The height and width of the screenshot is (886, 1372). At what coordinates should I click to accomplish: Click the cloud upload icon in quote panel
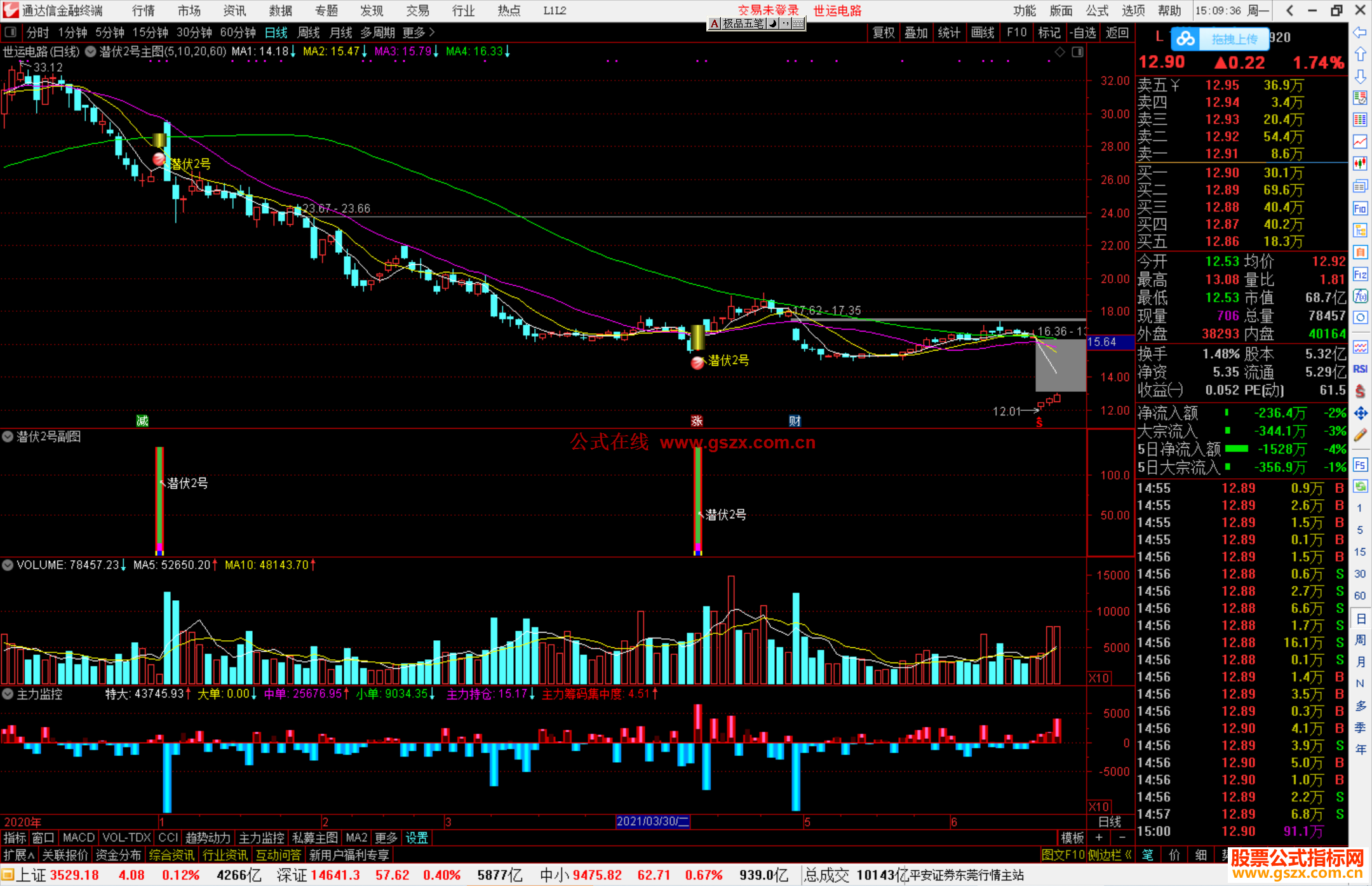point(1185,39)
